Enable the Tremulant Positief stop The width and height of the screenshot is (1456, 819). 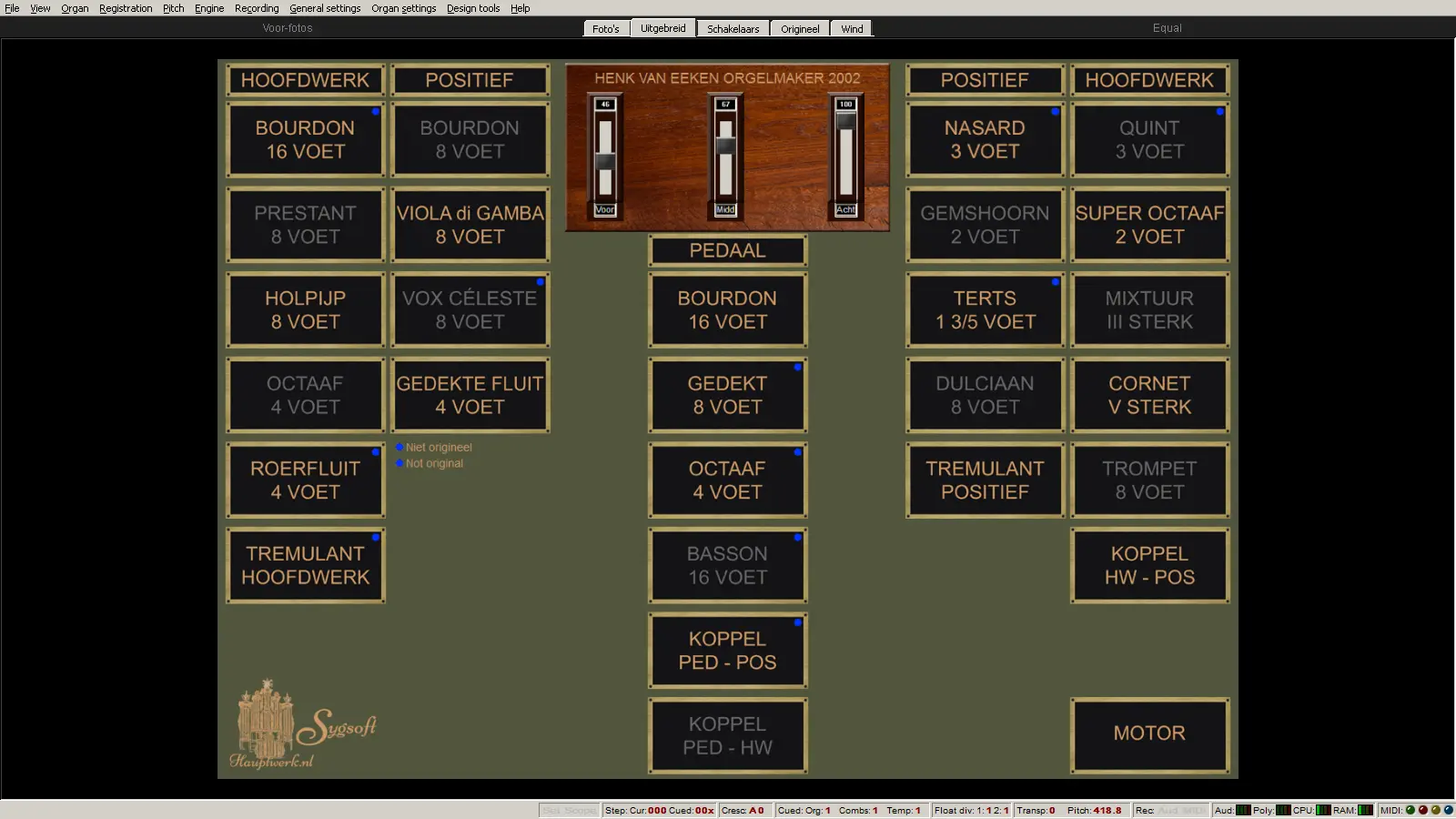985,480
